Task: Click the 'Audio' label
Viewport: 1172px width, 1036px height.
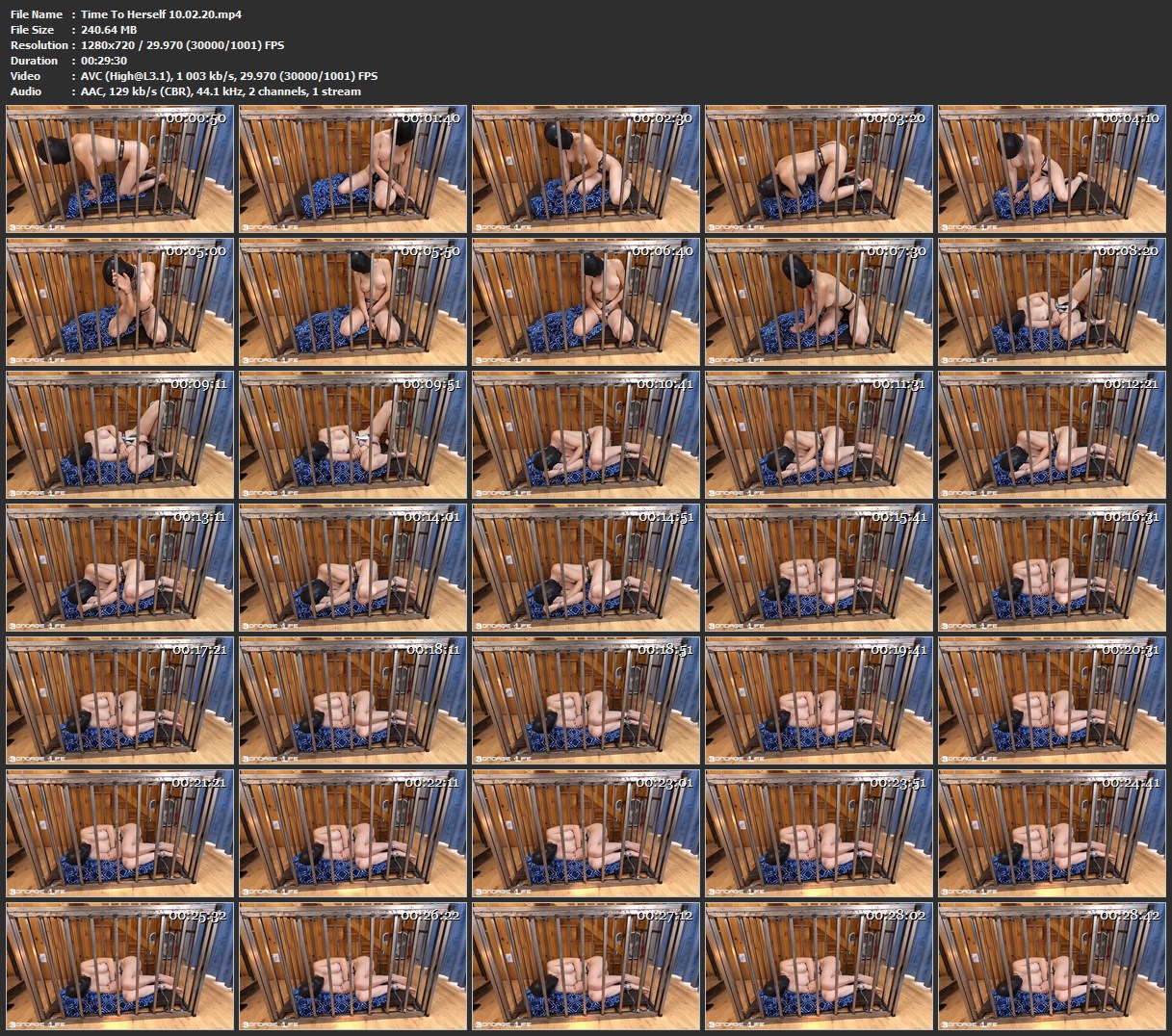Action: point(26,91)
